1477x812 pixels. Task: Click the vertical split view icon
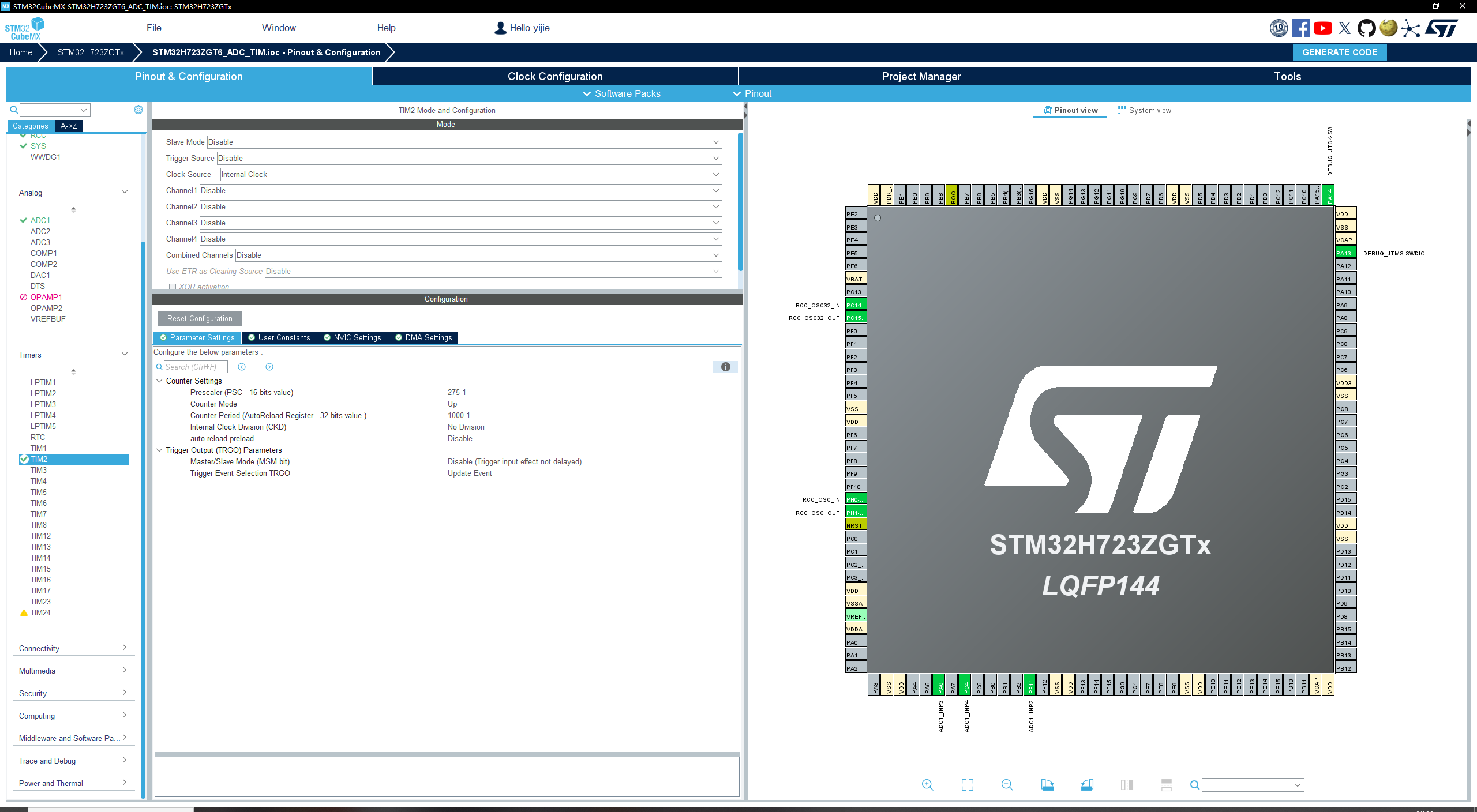point(1127,784)
